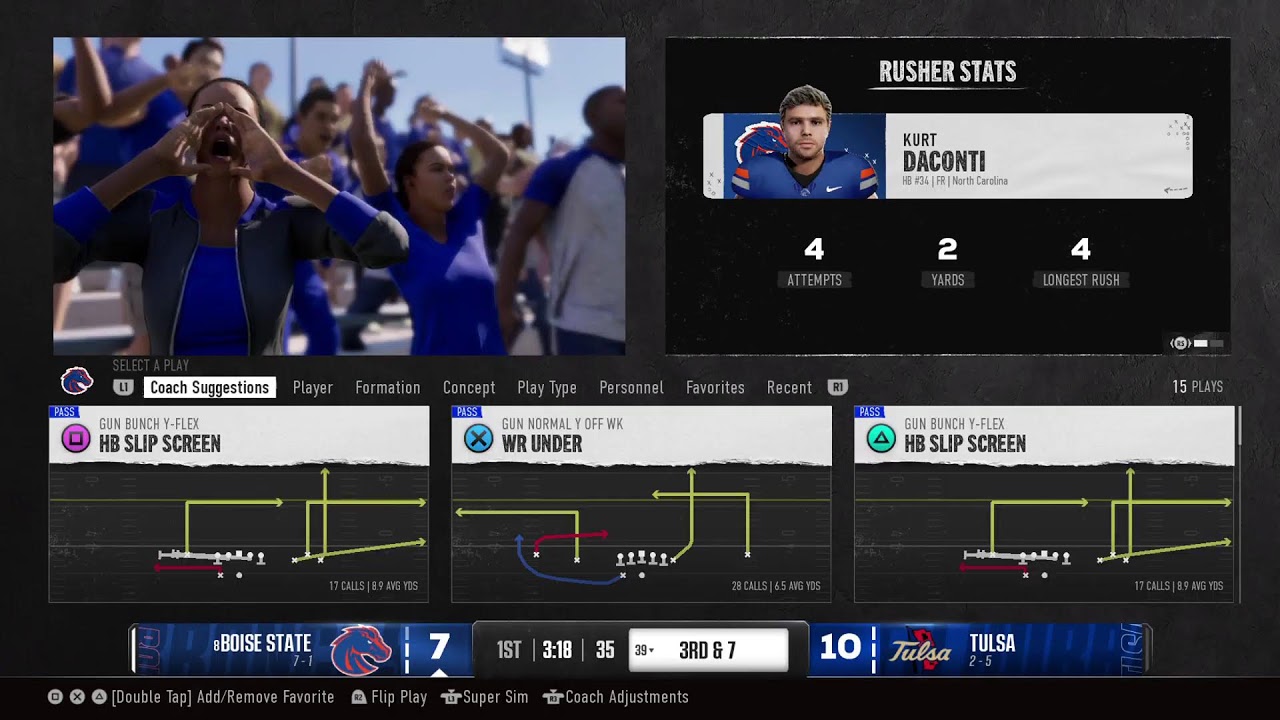
Task: Click the cheering crowd video preview
Action: 339,196
